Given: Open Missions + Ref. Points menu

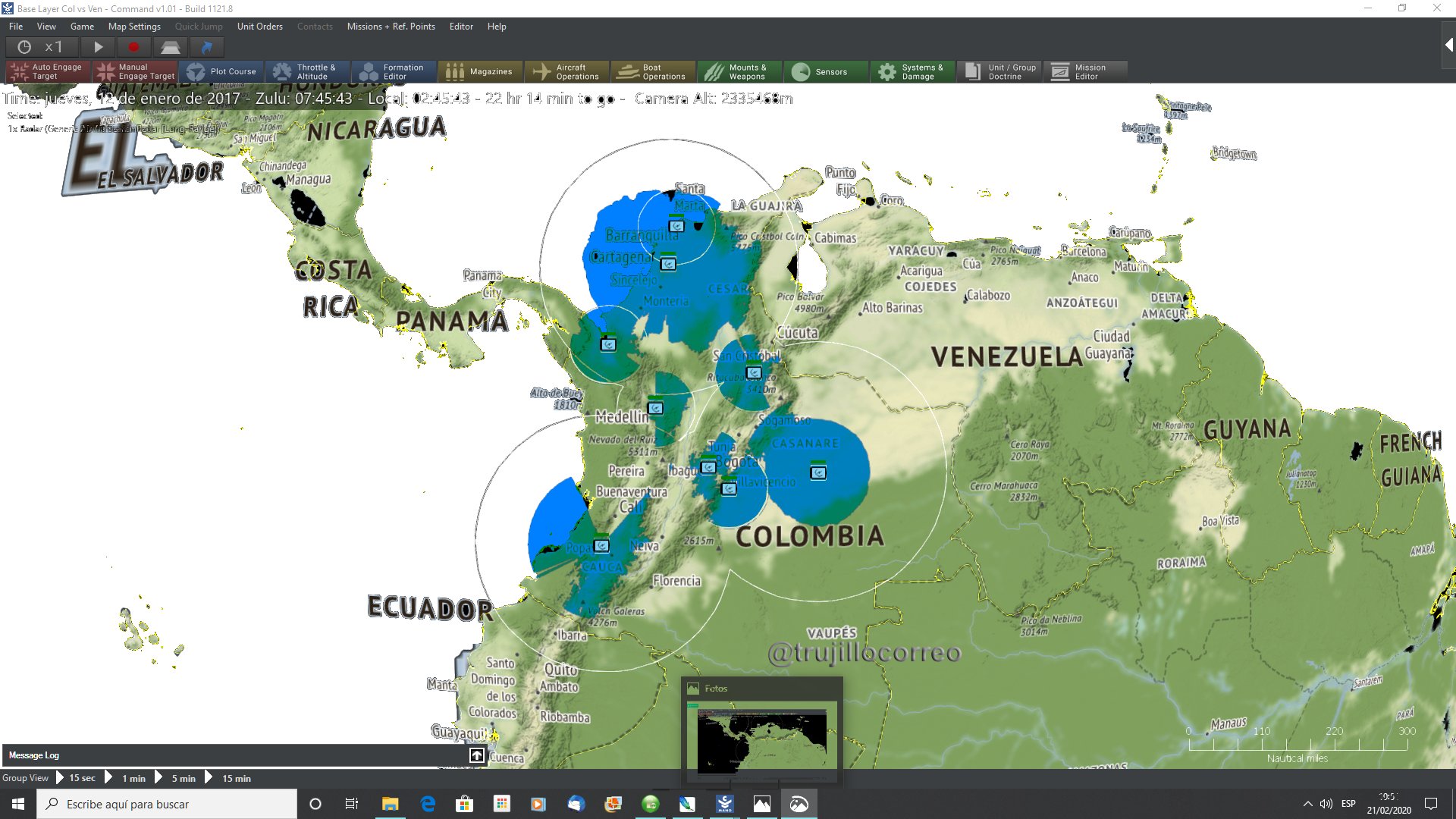Looking at the screenshot, I should (391, 26).
